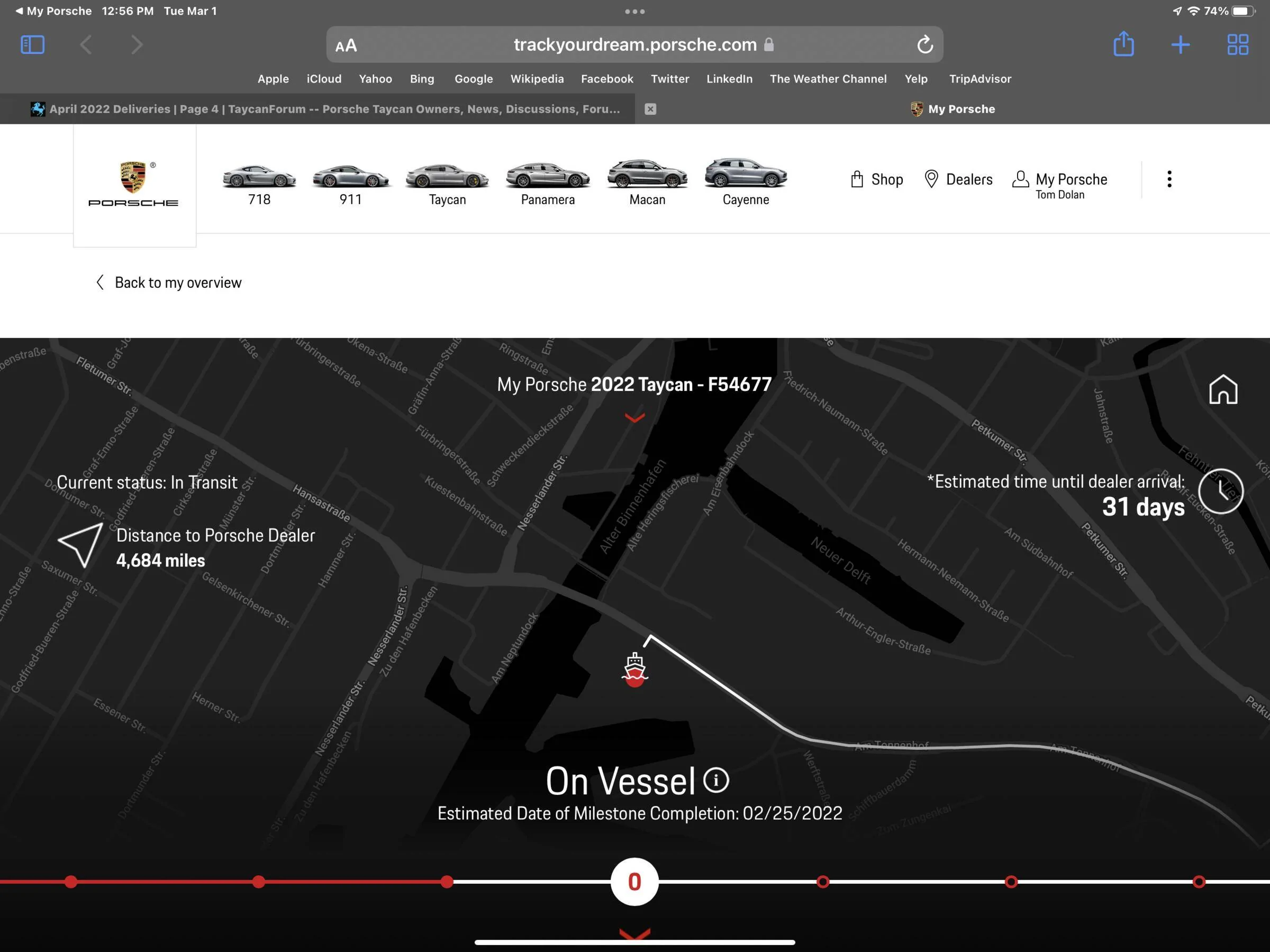The image size is (1270, 952).
Task: Go forward with the browser forward arrow
Action: [136, 45]
